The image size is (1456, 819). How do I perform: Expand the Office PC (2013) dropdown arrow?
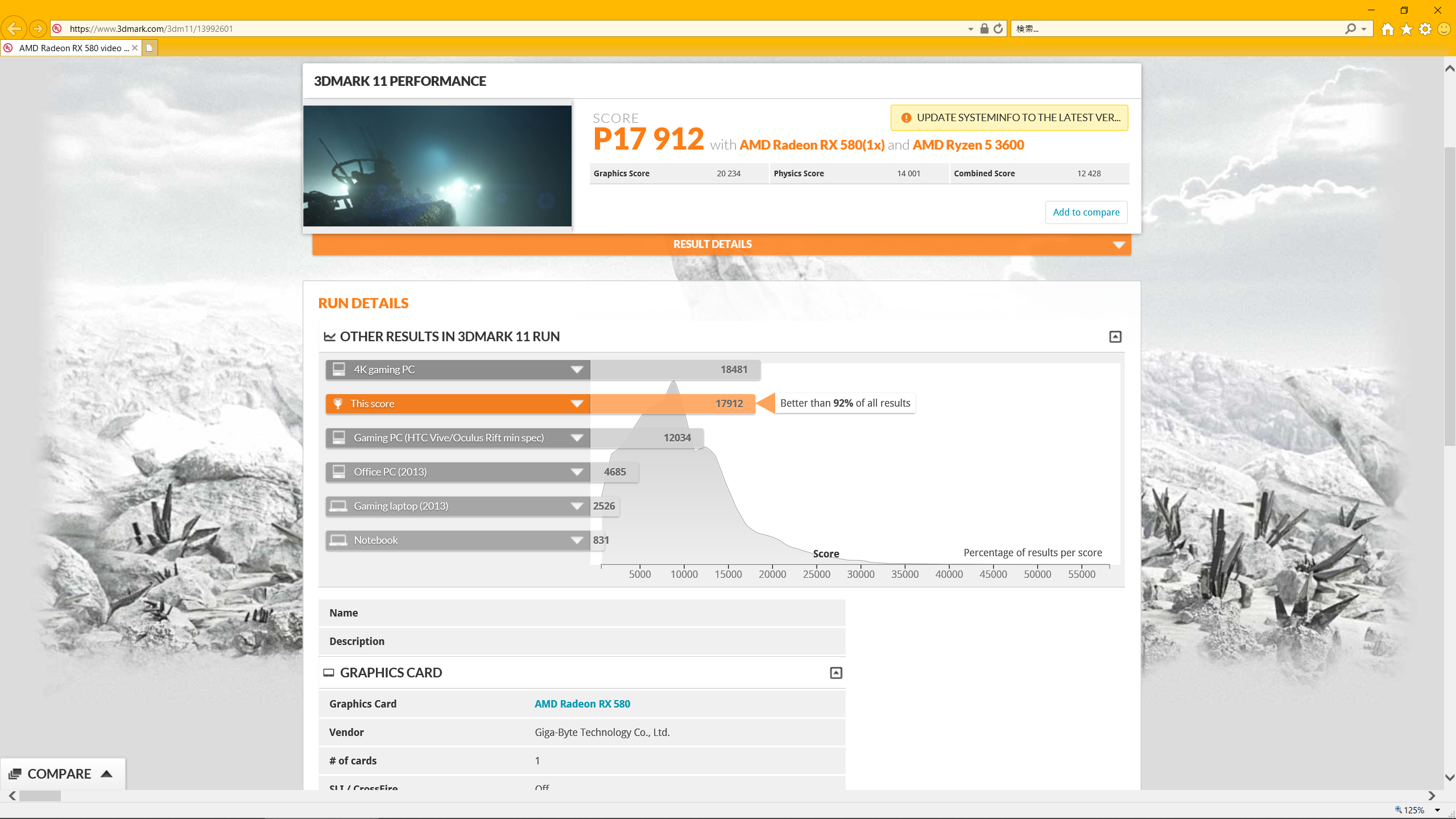[577, 472]
